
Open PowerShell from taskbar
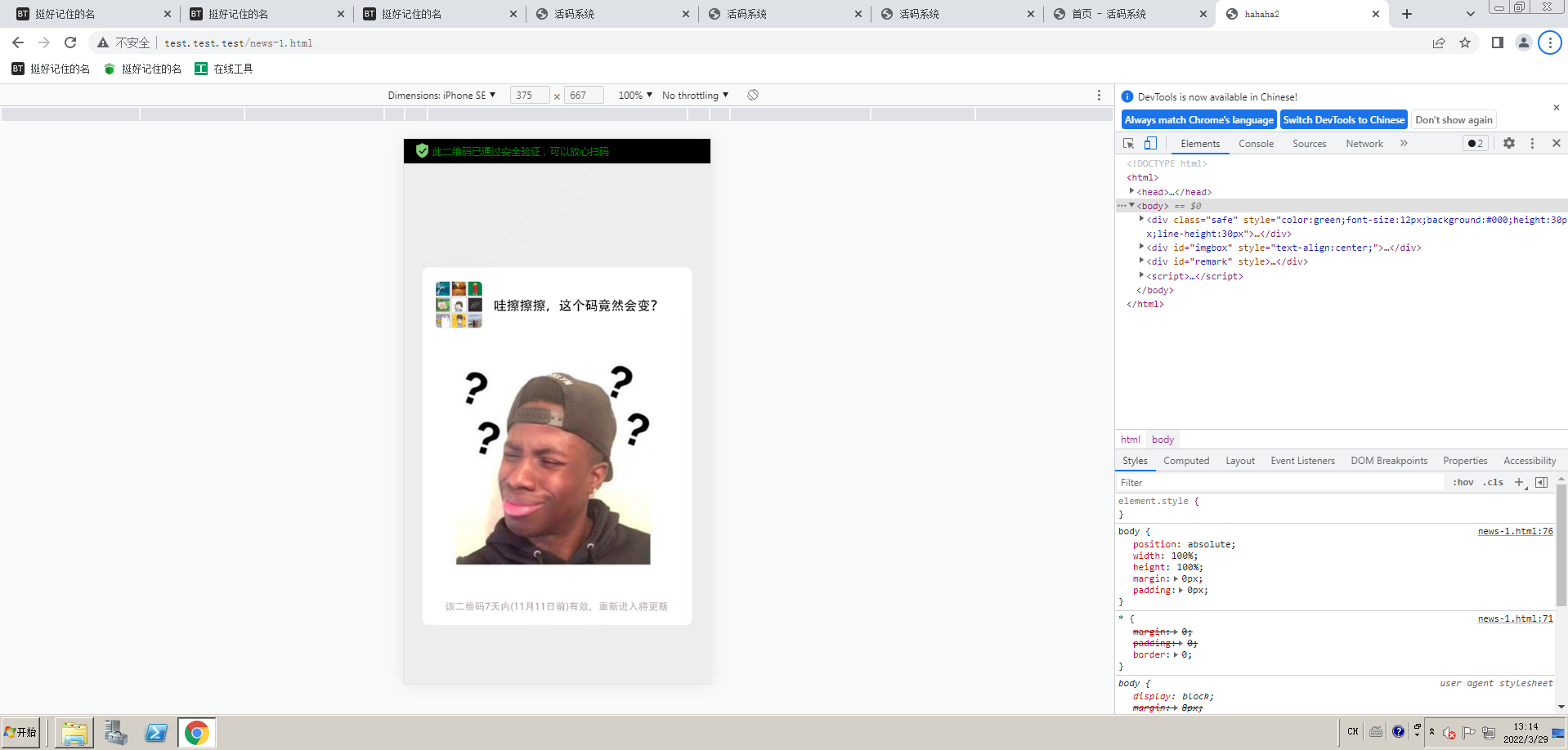[156, 733]
